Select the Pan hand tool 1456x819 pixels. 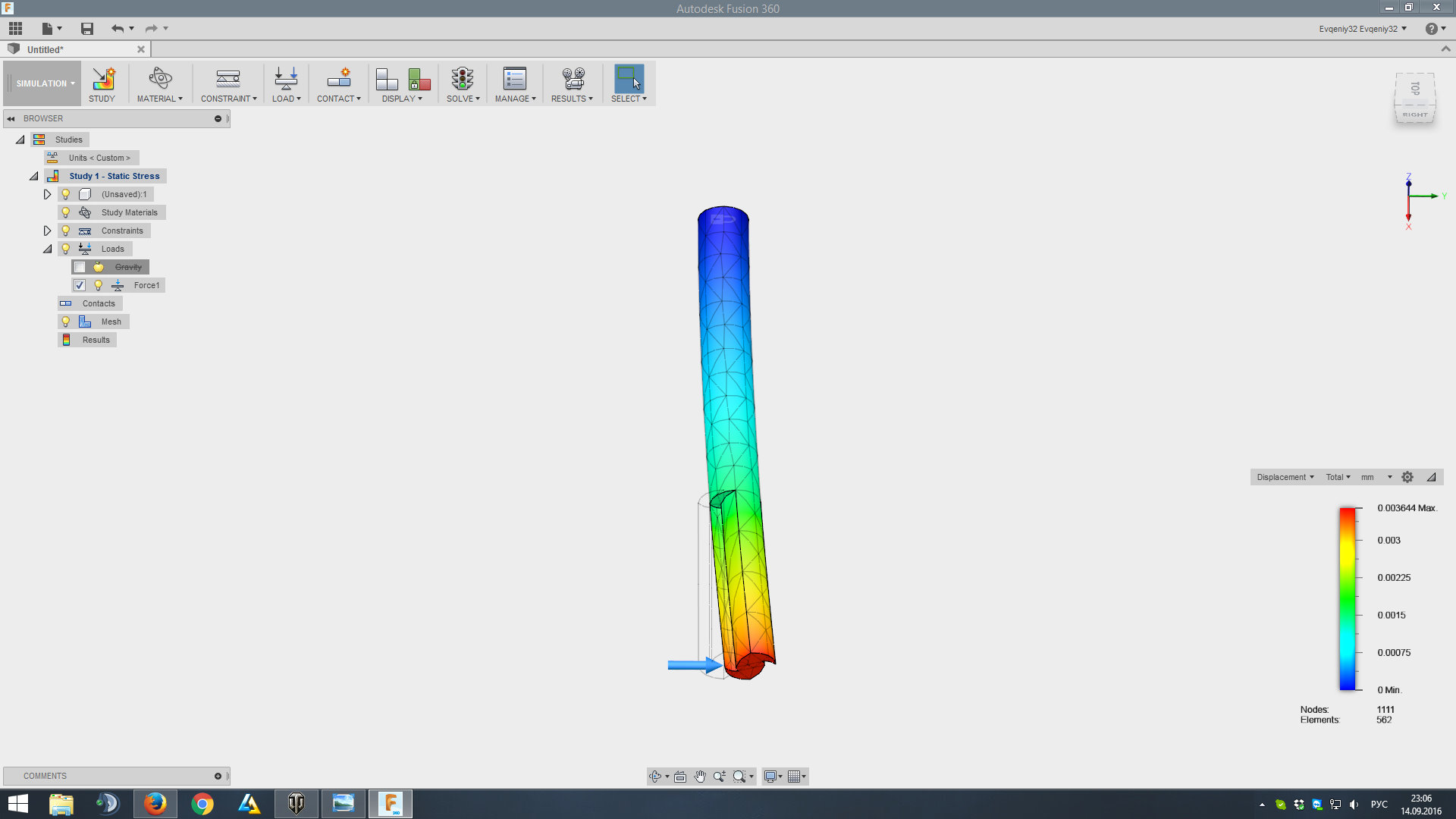point(699,776)
